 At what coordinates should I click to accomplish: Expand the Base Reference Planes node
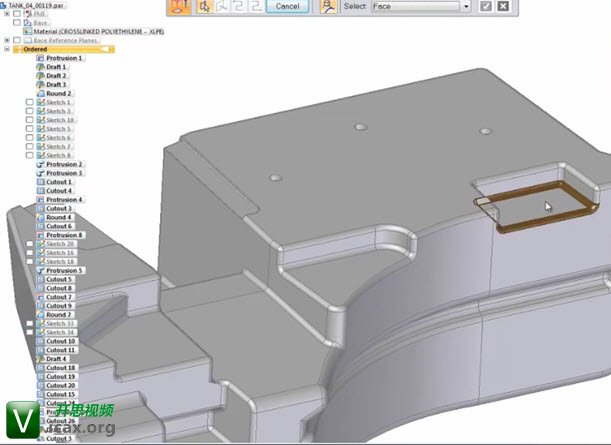click(7, 40)
